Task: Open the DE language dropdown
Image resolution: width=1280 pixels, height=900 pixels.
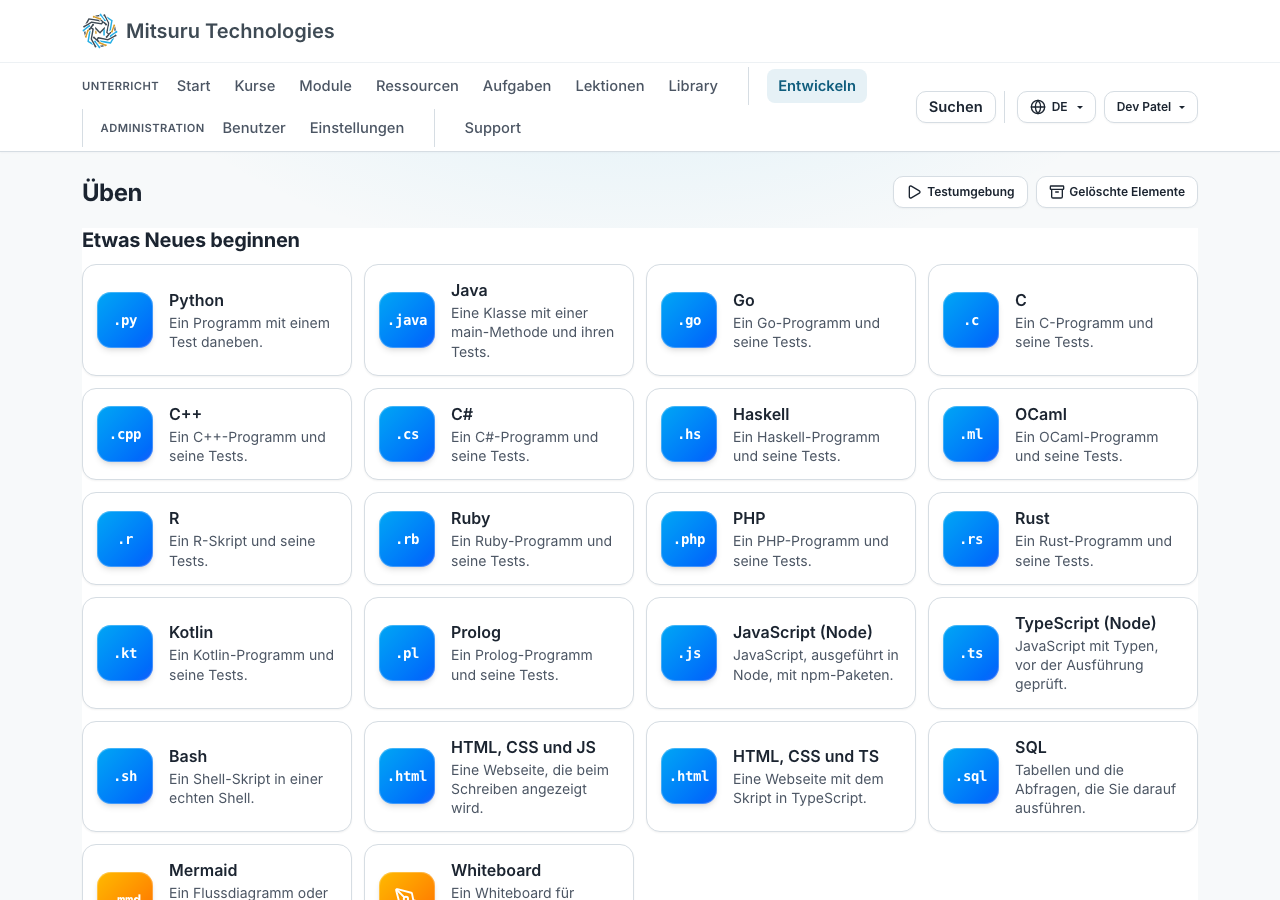Action: (x=1056, y=107)
